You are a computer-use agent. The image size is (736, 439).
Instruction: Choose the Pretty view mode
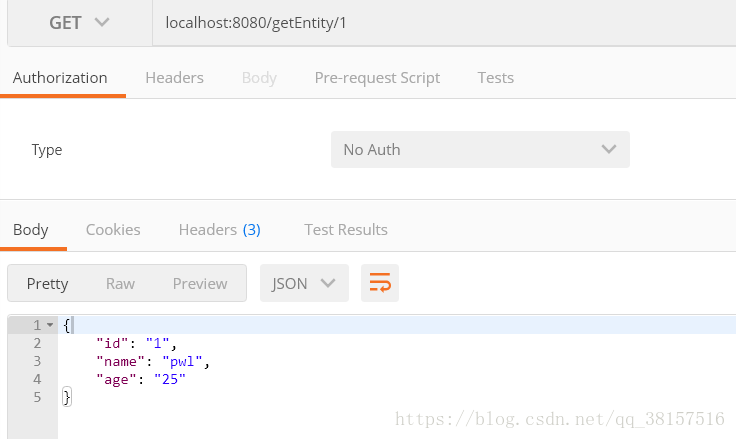pos(47,283)
